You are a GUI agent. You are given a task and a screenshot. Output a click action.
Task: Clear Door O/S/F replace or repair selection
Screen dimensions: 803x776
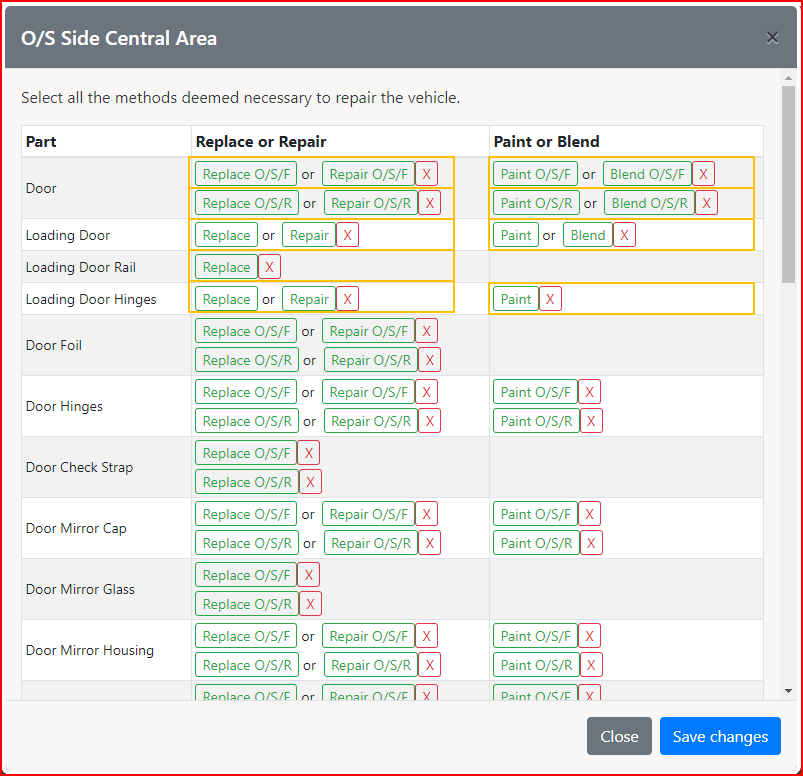427,174
